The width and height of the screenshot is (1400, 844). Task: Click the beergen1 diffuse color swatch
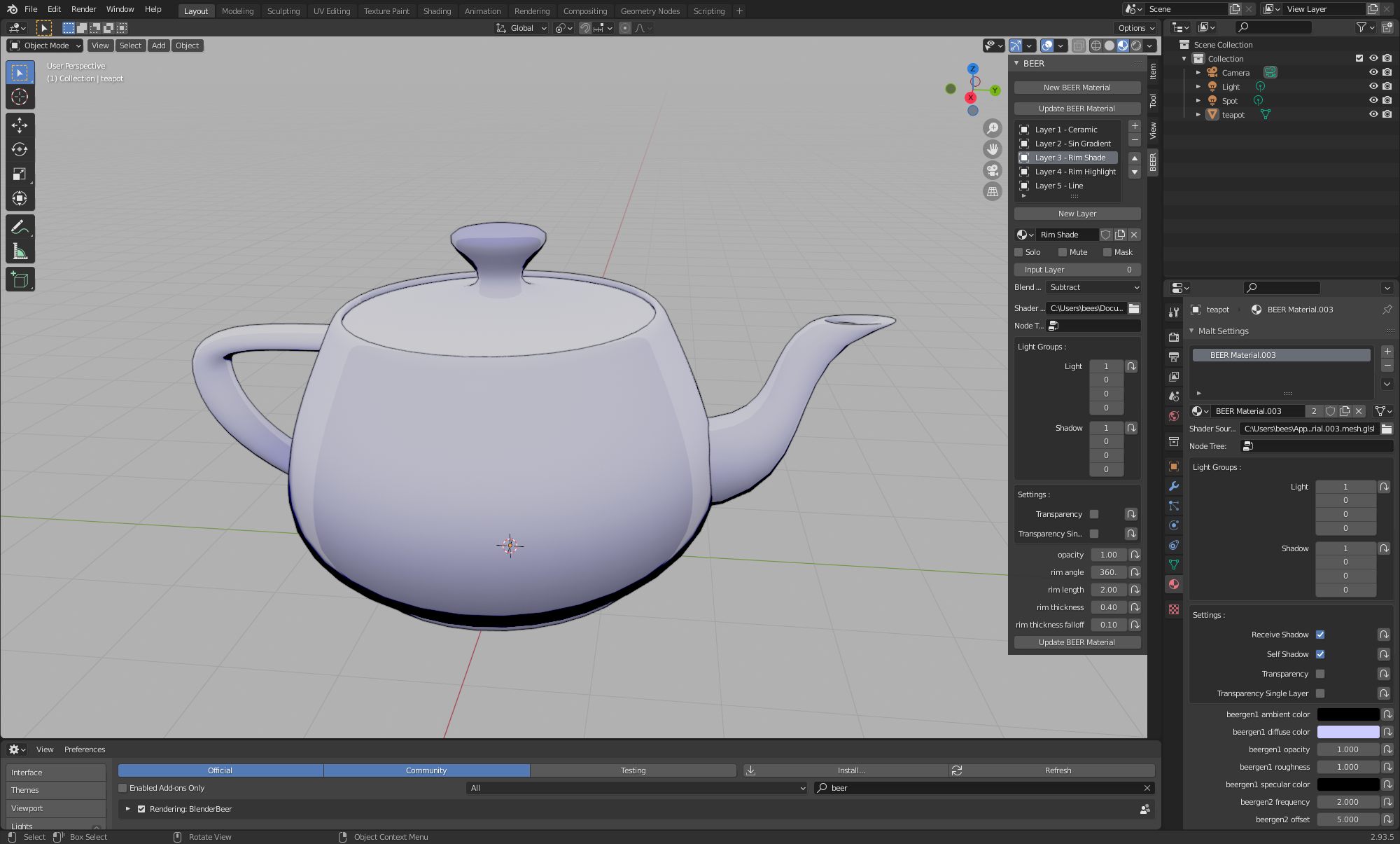(1348, 731)
